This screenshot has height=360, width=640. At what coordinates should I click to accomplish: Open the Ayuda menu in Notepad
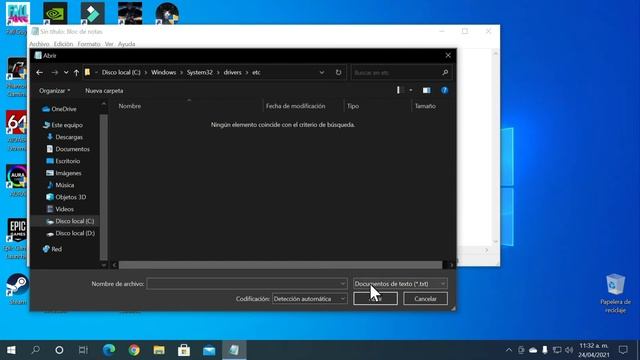pyautogui.click(x=127, y=44)
